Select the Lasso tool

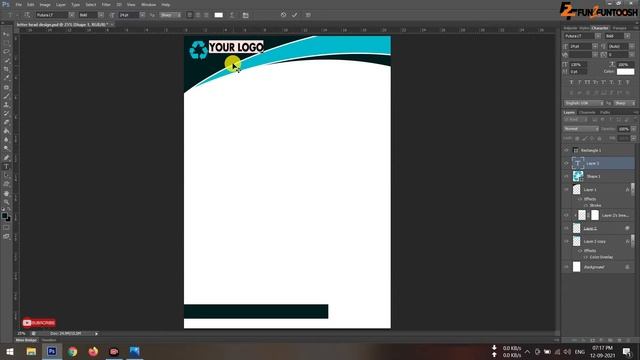click(x=6, y=52)
